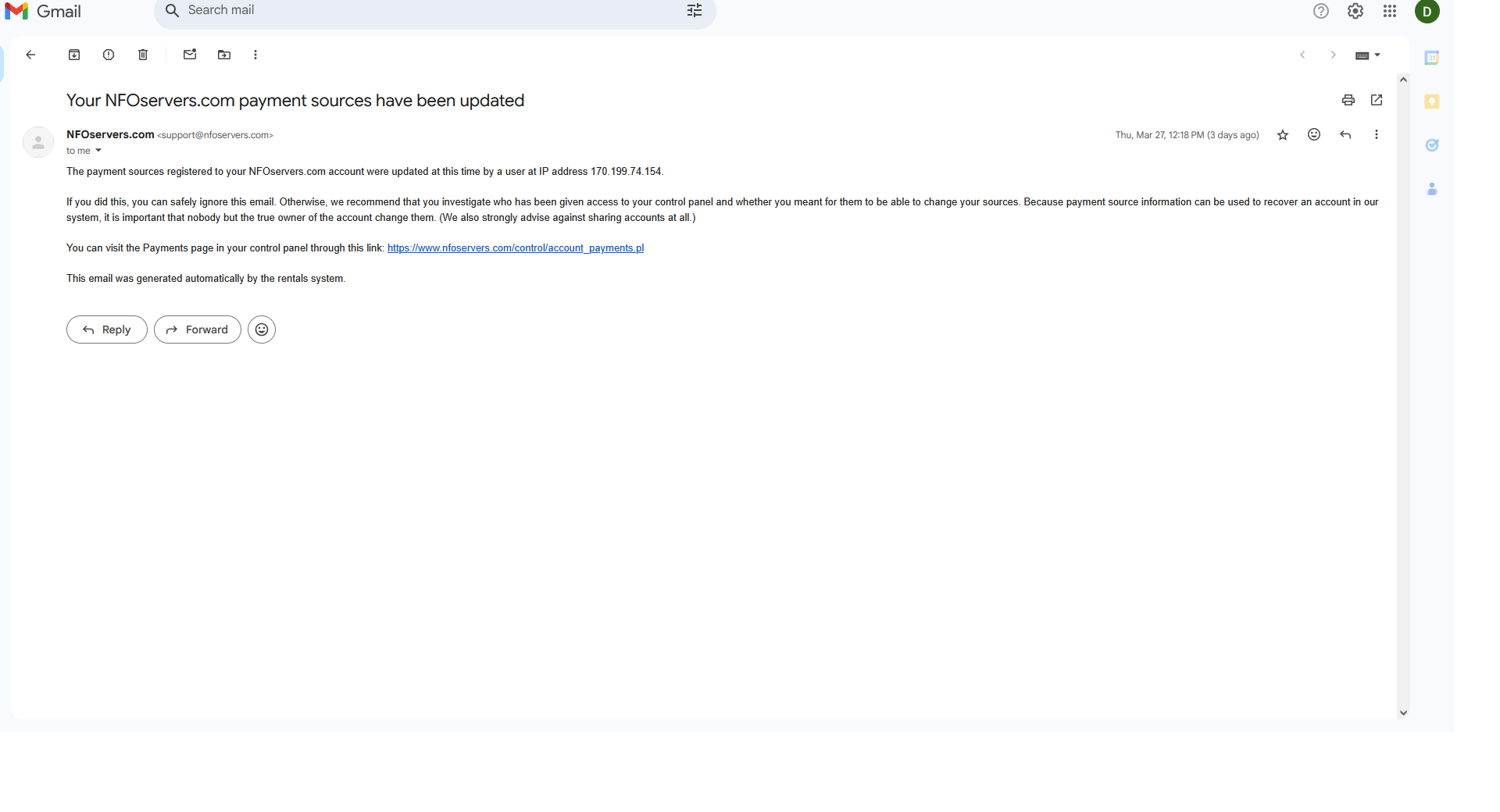Open Google Calendar side panel
This screenshot has width=1500, height=812.
(x=1432, y=58)
